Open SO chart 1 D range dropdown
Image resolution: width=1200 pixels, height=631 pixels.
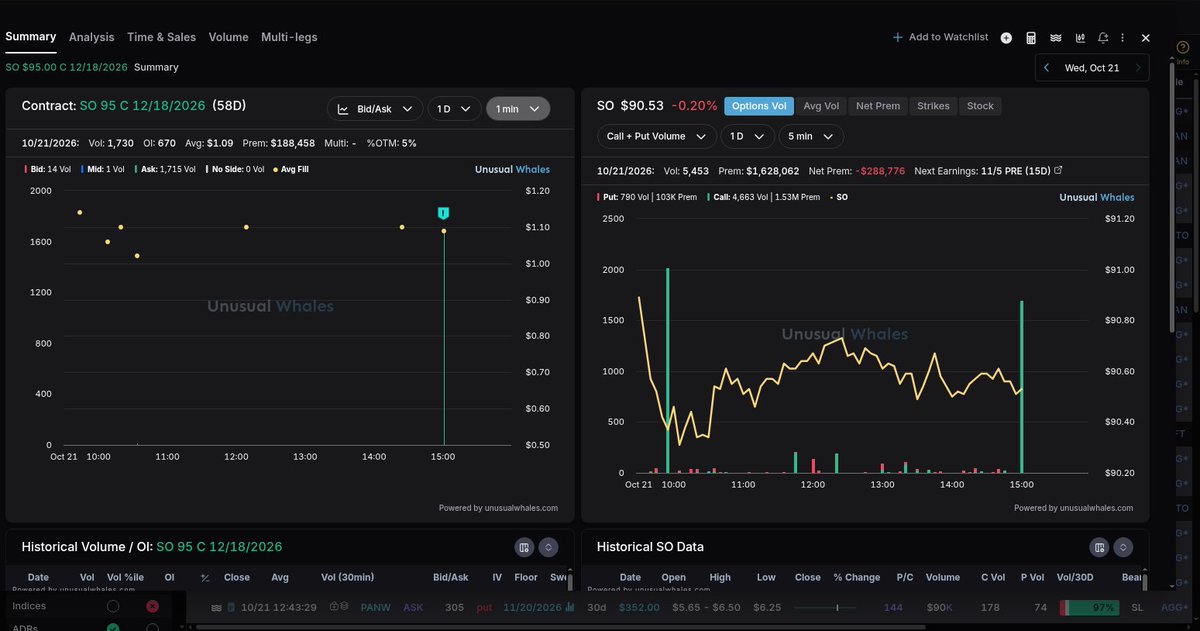[749, 136]
